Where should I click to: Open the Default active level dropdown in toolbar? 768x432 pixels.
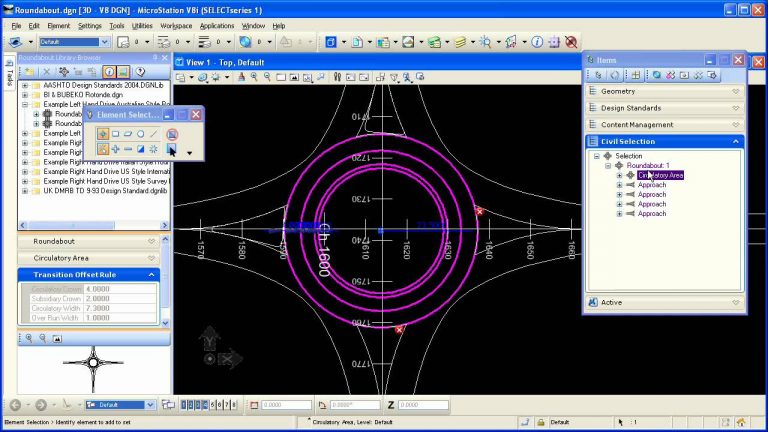76,42
